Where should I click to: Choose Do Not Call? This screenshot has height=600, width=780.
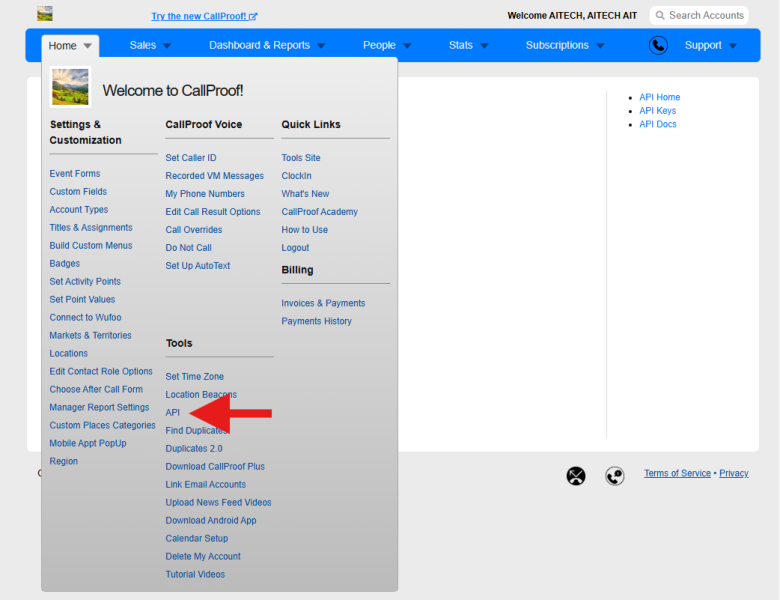coord(188,247)
